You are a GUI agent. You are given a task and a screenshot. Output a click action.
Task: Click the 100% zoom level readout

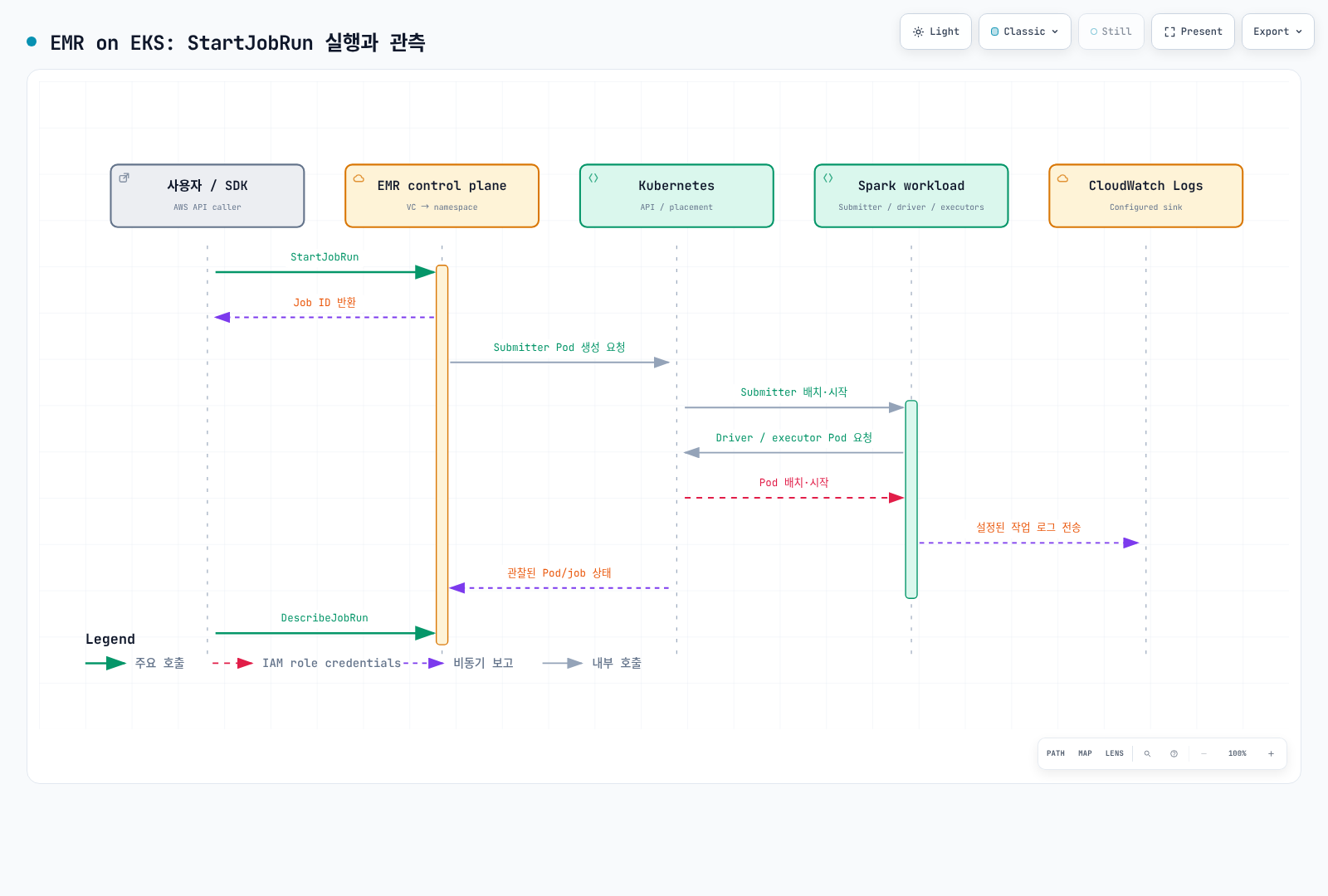click(x=1237, y=753)
